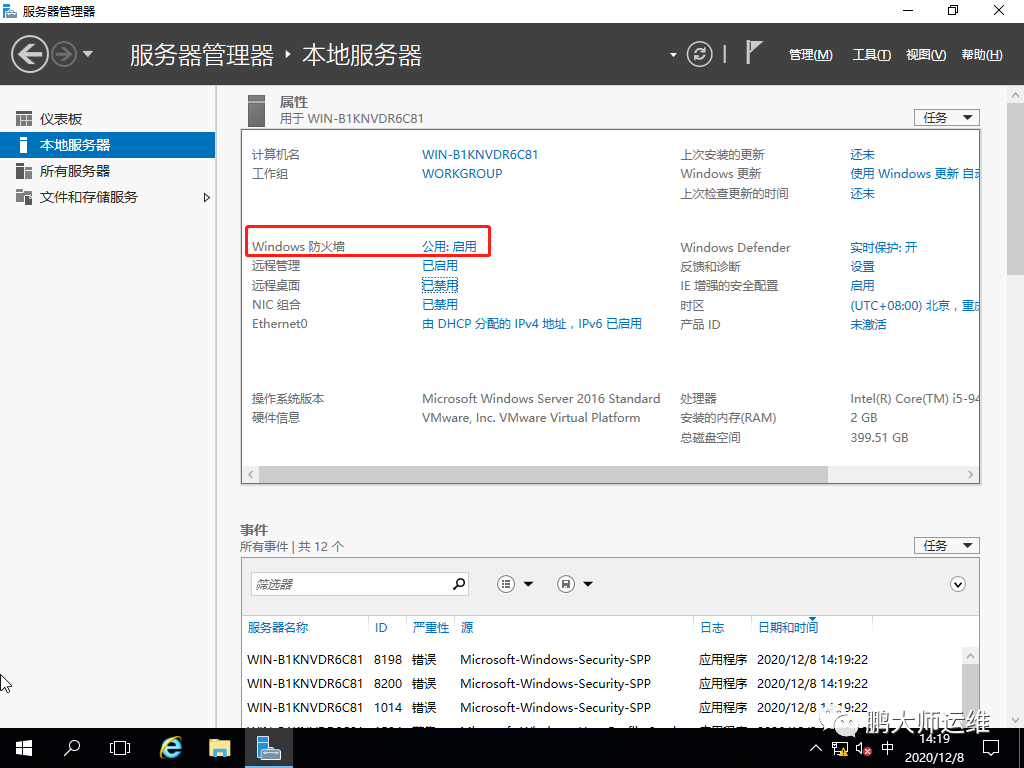Click Ethernet0 DHCP IPv4 address link
This screenshot has width=1024, height=768.
pyautogui.click(x=532, y=324)
